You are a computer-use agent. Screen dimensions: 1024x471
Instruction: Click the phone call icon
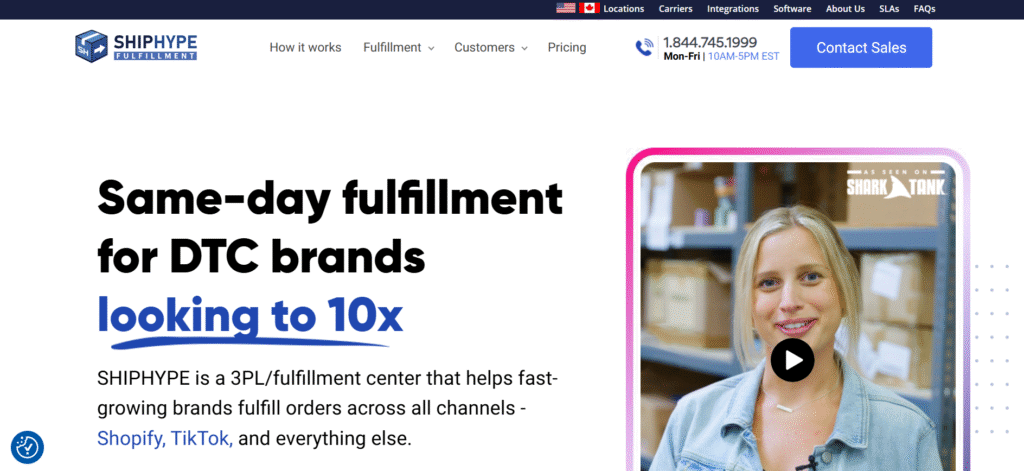tap(645, 47)
